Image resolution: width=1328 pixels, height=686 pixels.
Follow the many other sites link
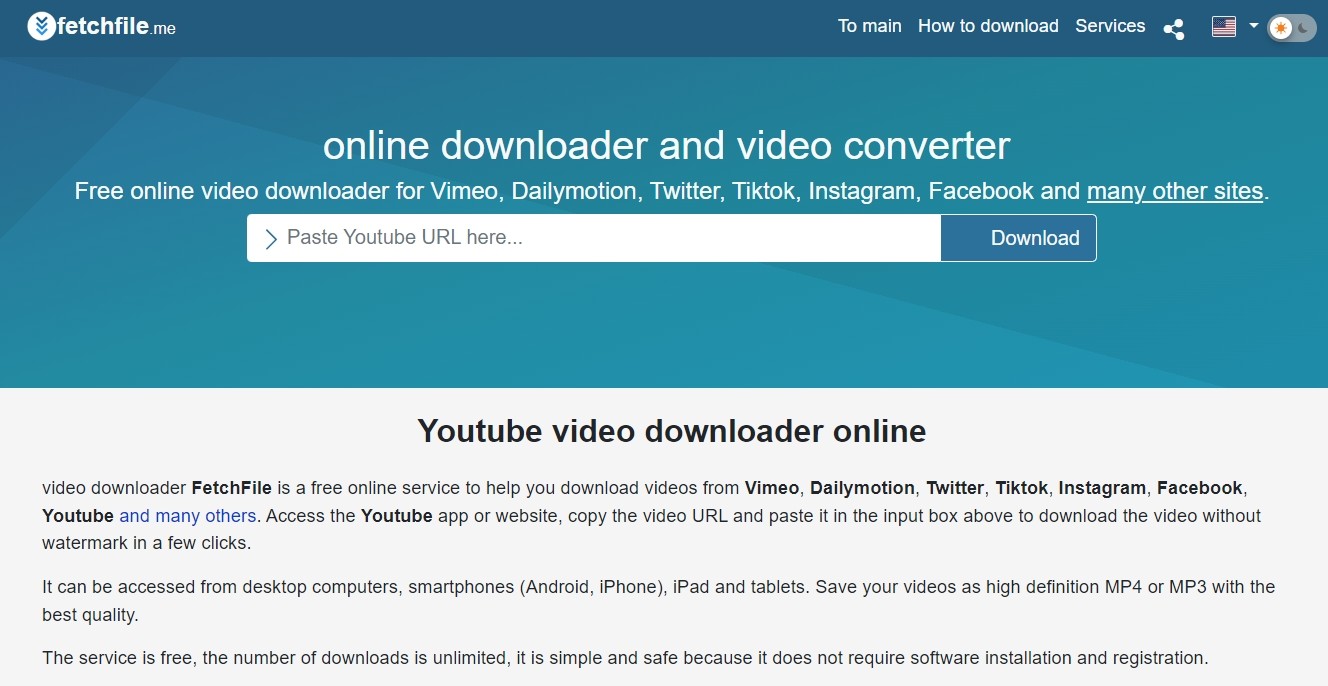1175,191
